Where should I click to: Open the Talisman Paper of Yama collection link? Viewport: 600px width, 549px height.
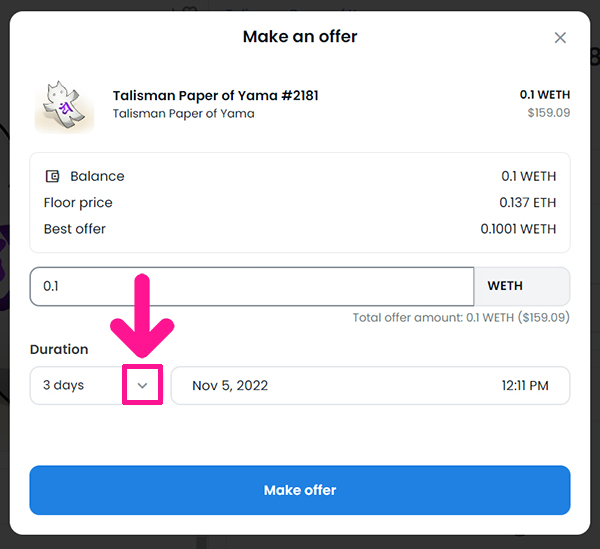tap(183, 114)
